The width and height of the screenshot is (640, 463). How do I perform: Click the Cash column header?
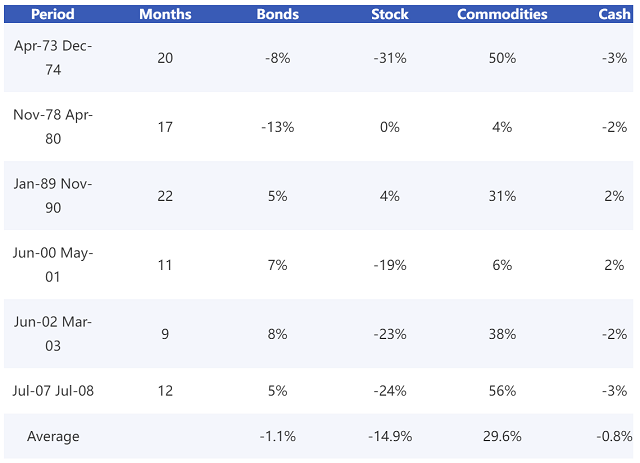614,15
